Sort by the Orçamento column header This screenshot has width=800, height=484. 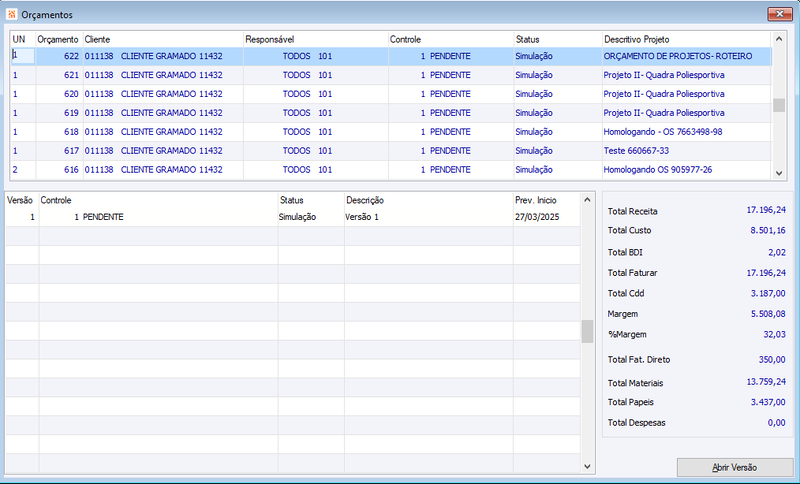click(58, 39)
